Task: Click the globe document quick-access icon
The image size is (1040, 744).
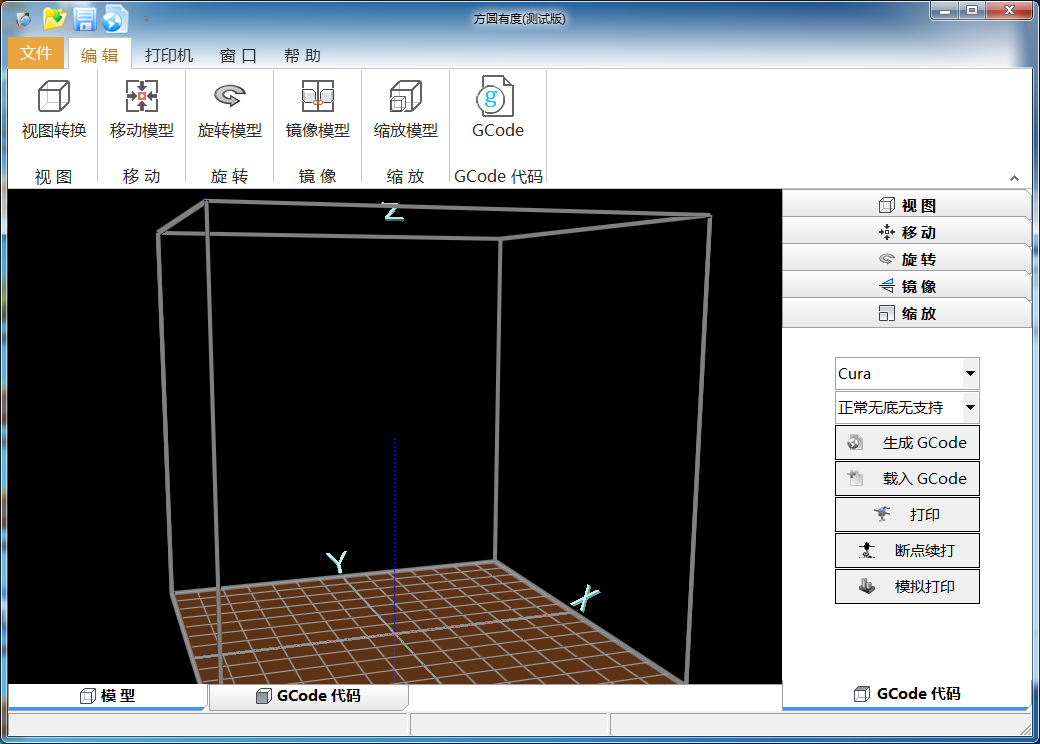Action: (x=114, y=19)
